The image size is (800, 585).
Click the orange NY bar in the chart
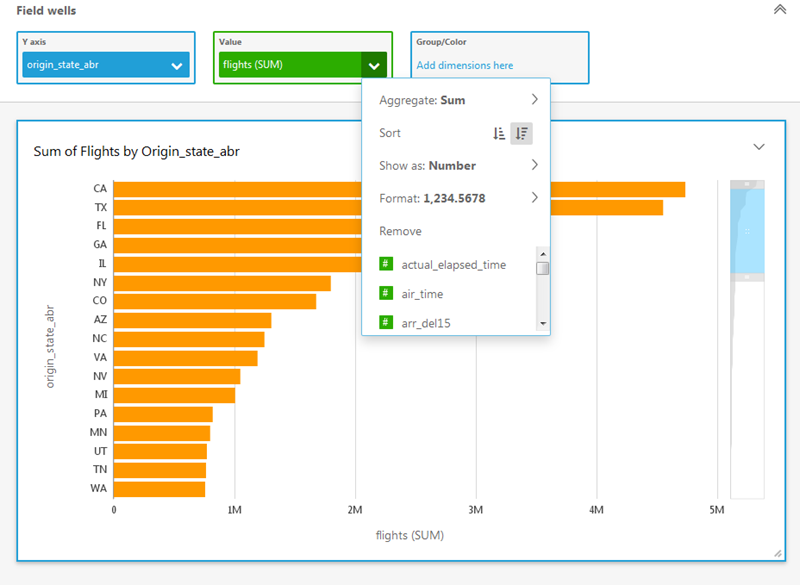coord(222,283)
